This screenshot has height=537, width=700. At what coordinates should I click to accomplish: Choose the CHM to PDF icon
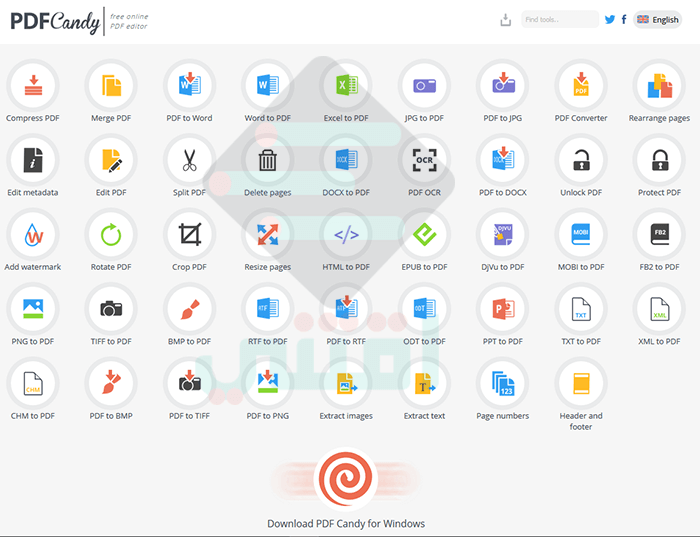33,383
